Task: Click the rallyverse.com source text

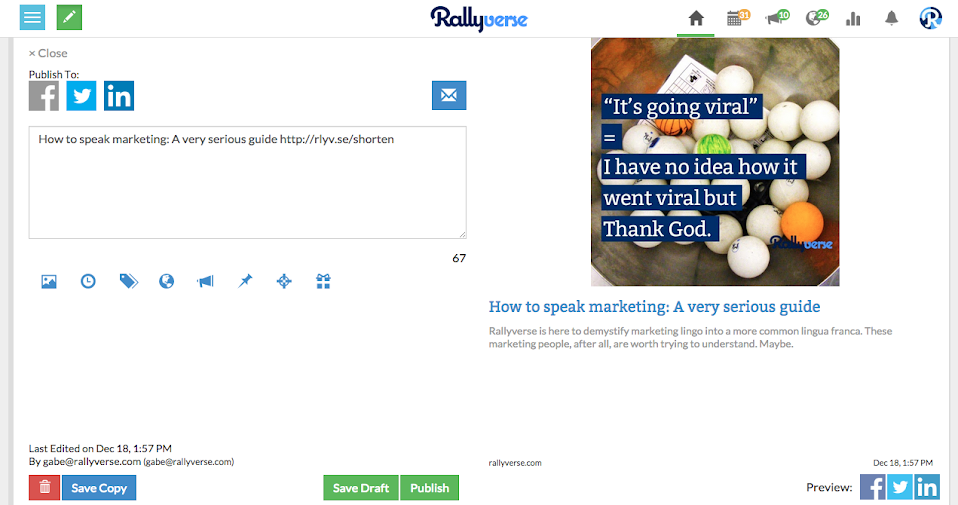Action: (515, 463)
